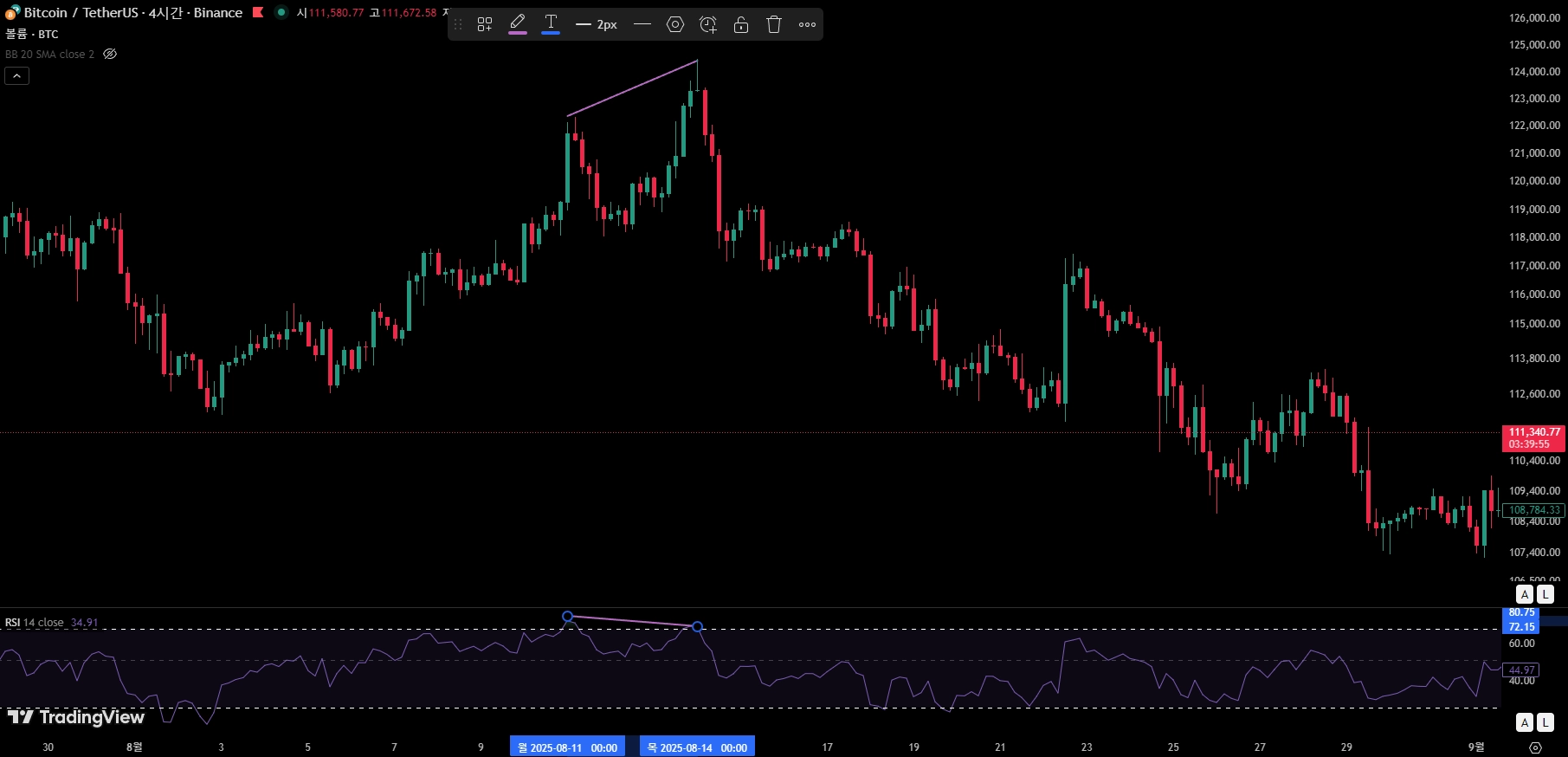This screenshot has height=757, width=1568.
Task: Click the green market status dot
Action: 281,12
